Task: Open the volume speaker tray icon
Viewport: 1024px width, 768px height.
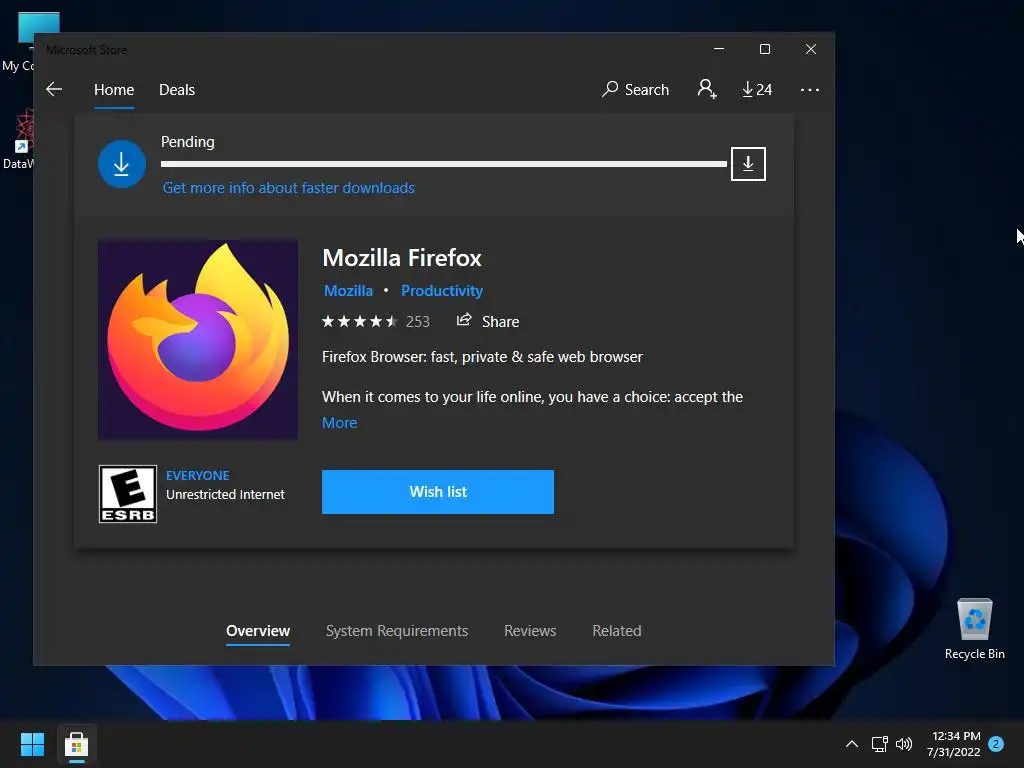Action: (904, 744)
